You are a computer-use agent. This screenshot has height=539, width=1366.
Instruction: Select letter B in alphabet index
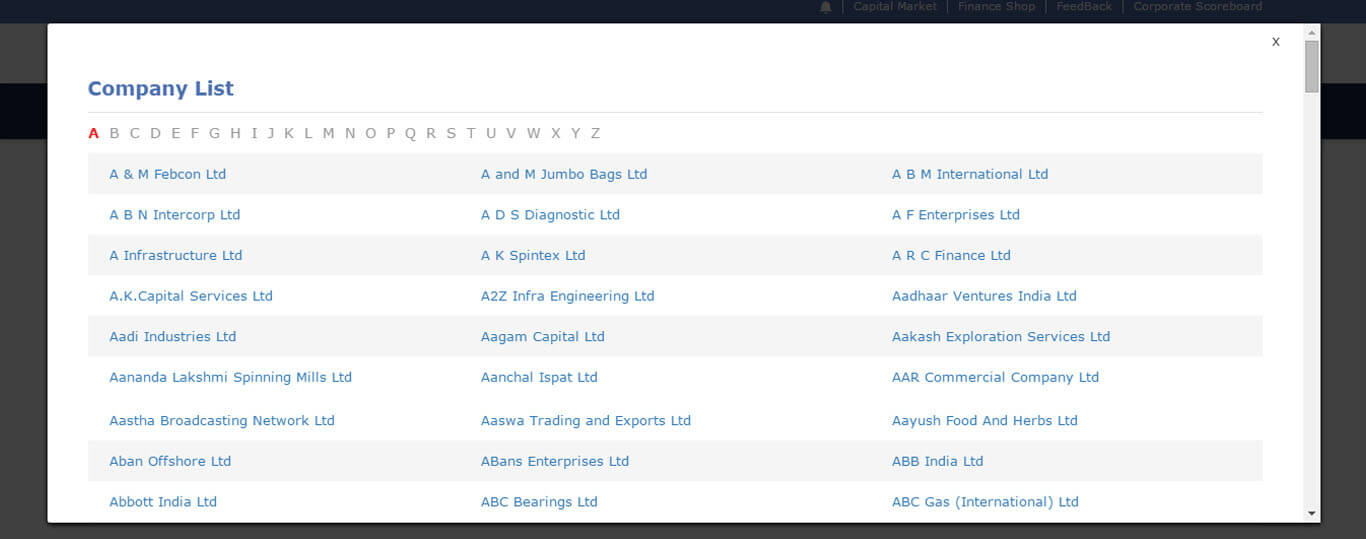(x=114, y=133)
